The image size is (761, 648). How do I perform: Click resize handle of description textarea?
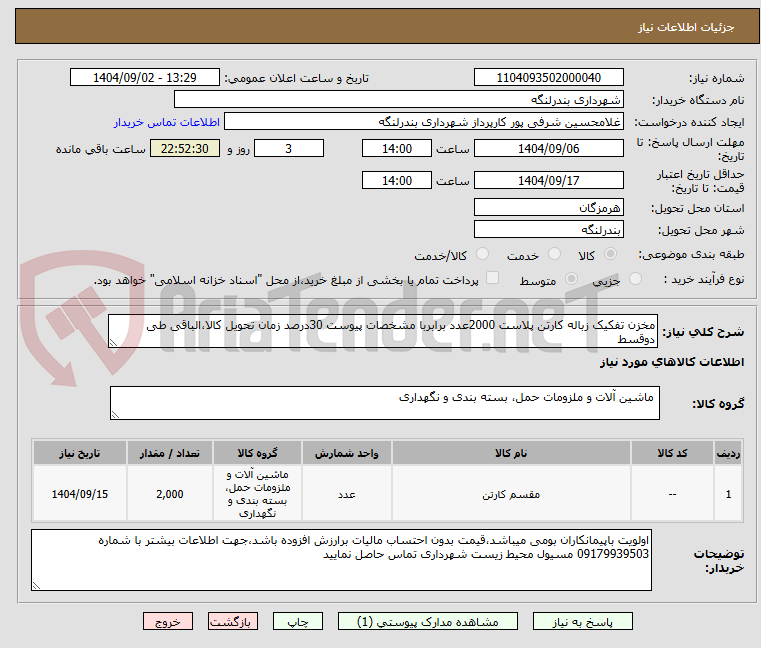coord(113,343)
